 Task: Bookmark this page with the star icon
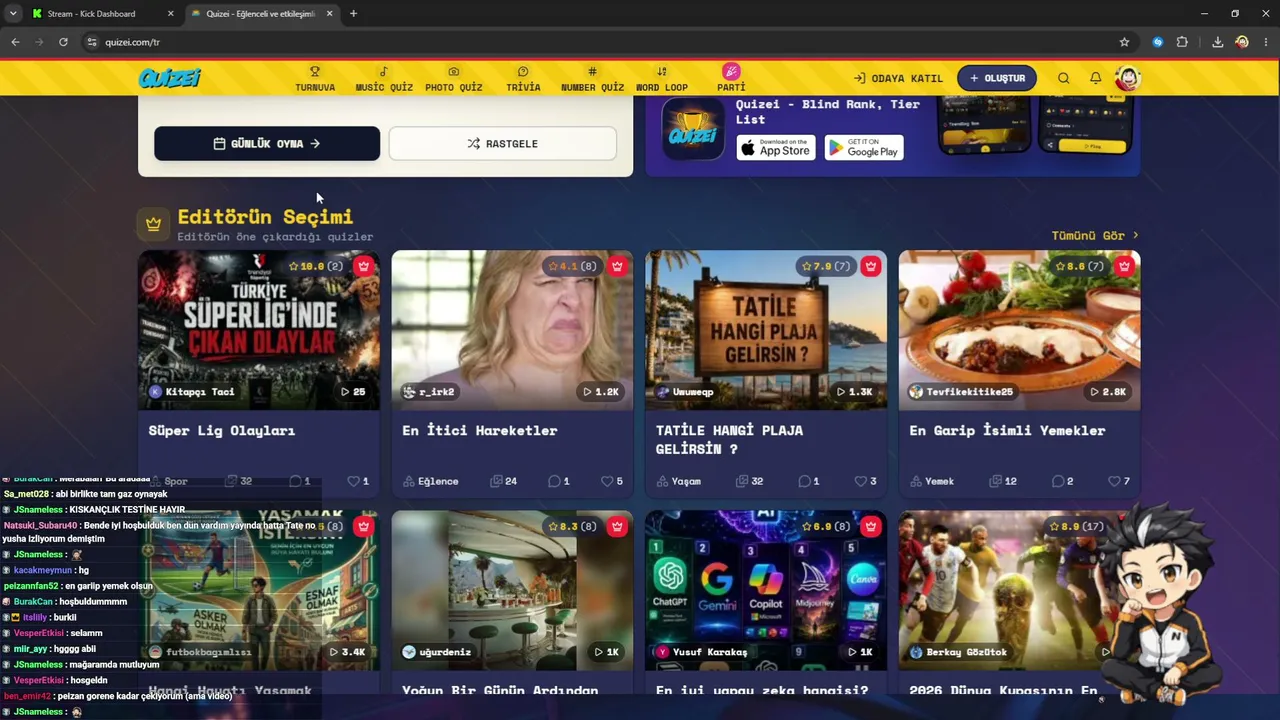pos(1124,42)
